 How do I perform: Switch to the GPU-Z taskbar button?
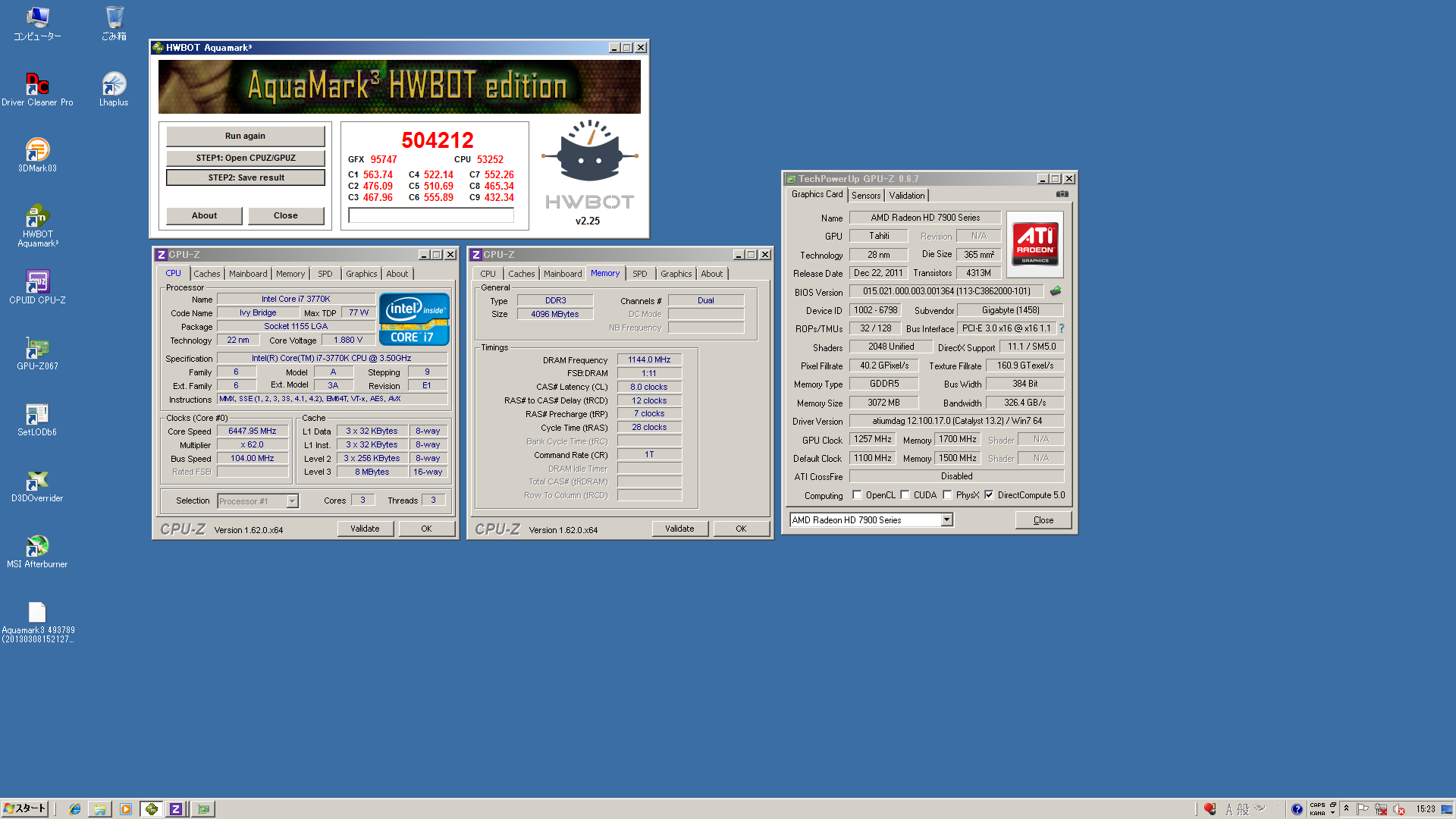coord(203,809)
